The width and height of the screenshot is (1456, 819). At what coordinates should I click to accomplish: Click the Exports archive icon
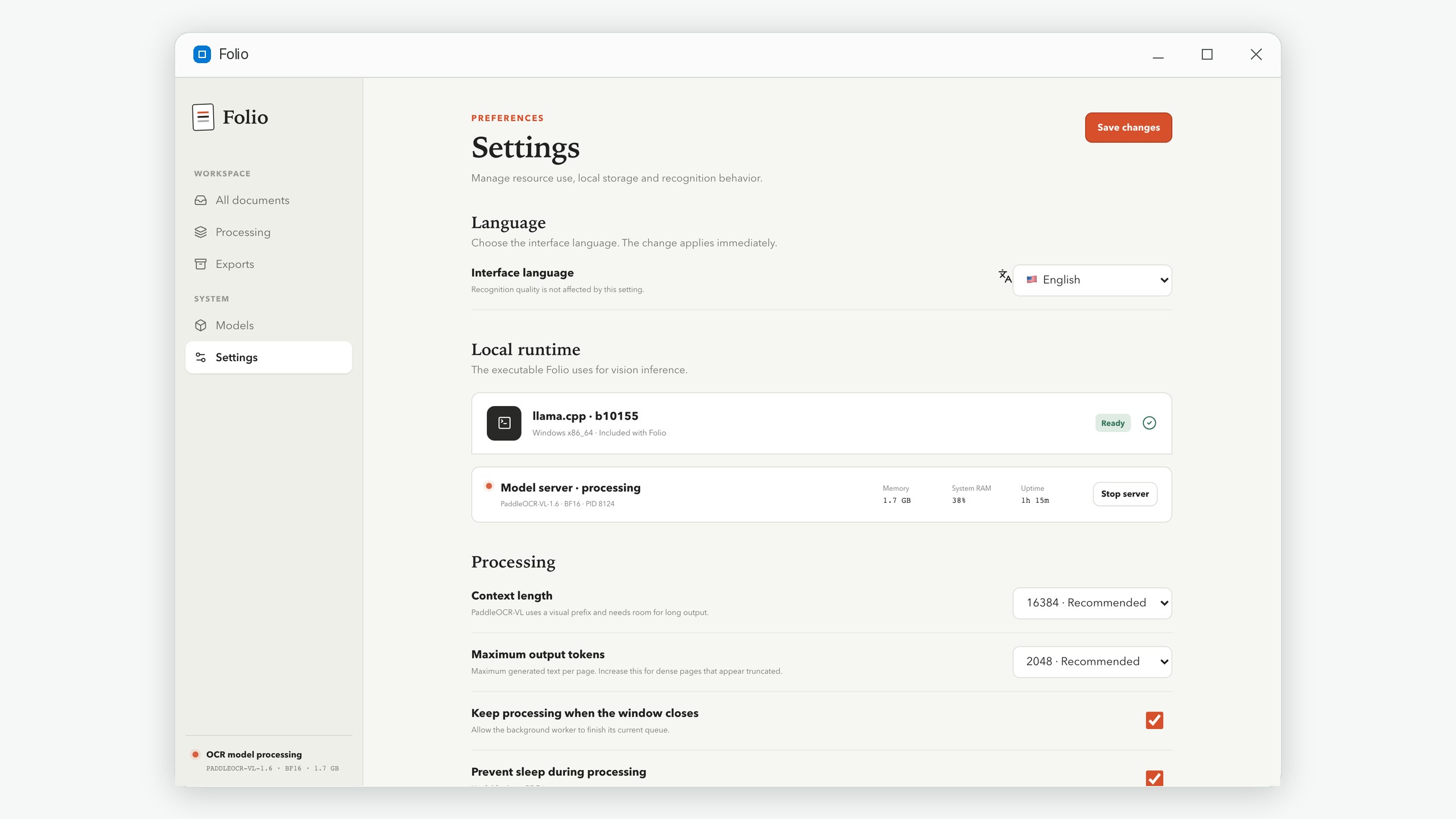tap(200, 264)
